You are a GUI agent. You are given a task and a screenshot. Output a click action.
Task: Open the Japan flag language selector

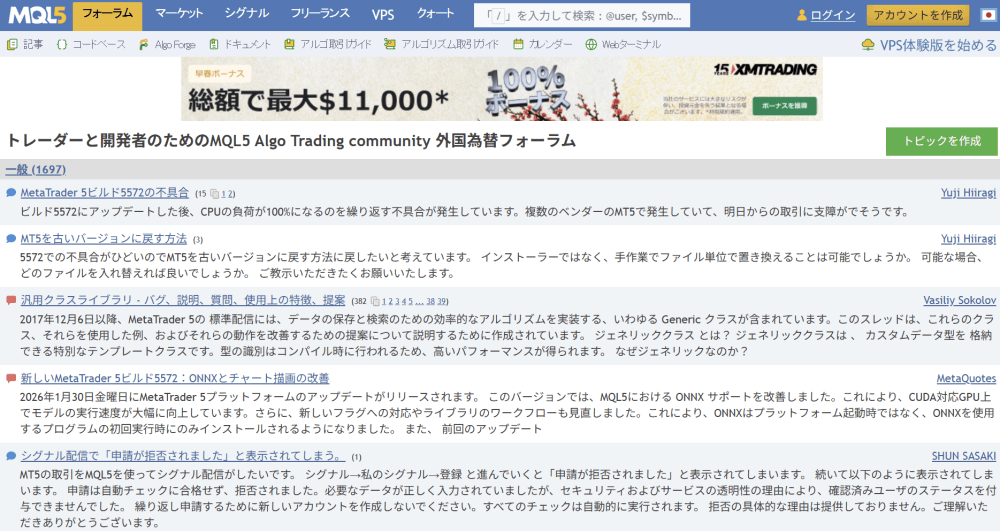click(989, 15)
